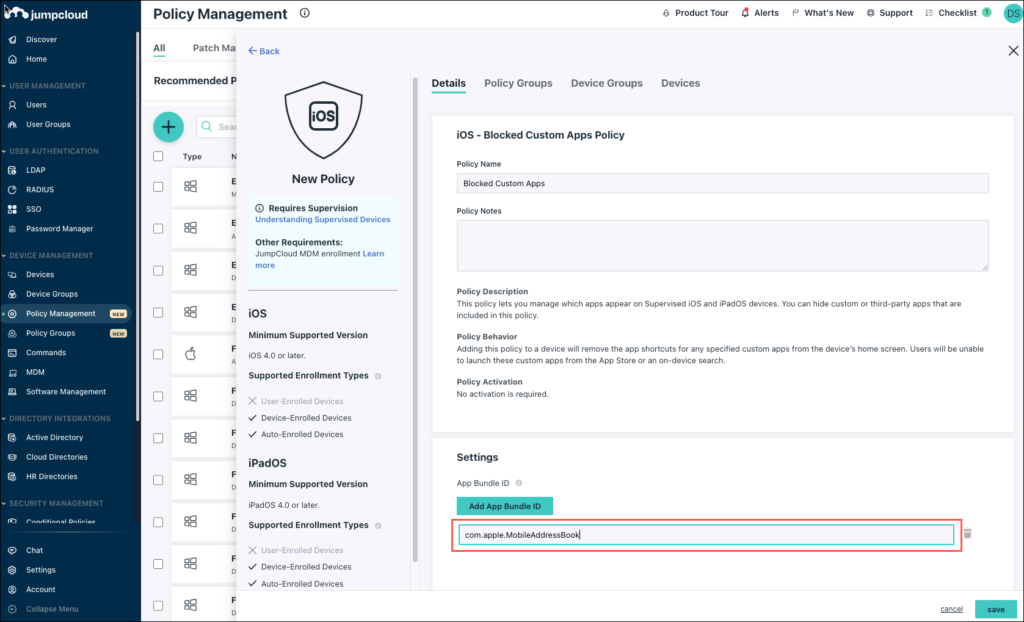The image size is (1024, 622).
Task: Check the third policy row checkbox
Action: (158, 271)
